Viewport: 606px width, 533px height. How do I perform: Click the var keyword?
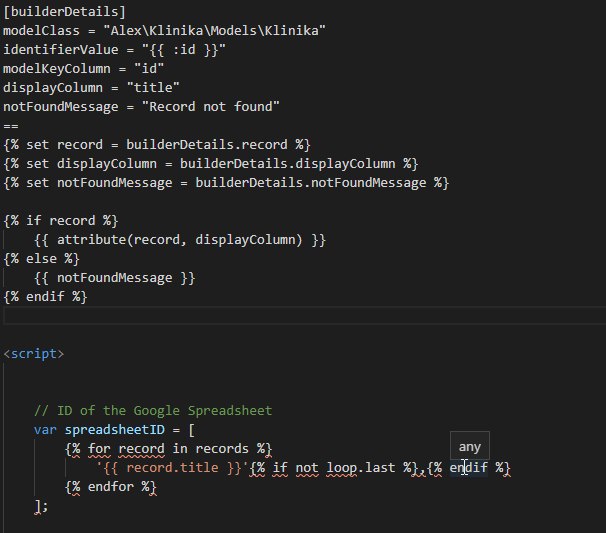click(x=45, y=429)
